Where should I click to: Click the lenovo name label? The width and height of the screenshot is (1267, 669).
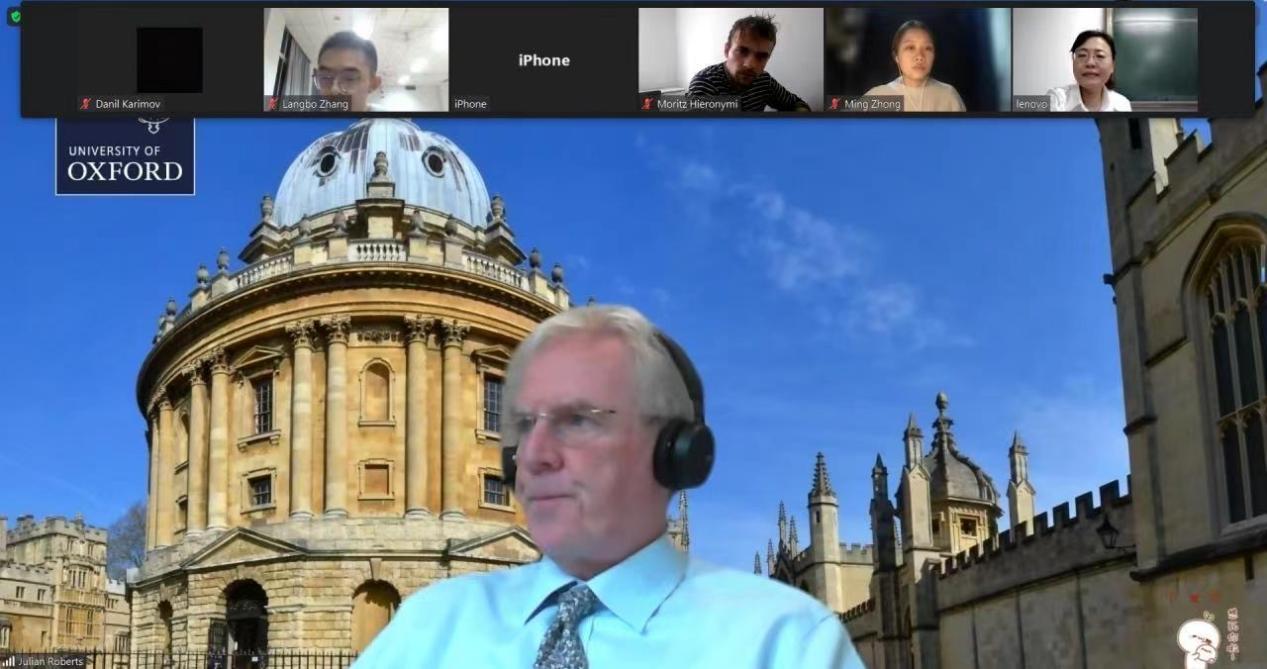1031,104
